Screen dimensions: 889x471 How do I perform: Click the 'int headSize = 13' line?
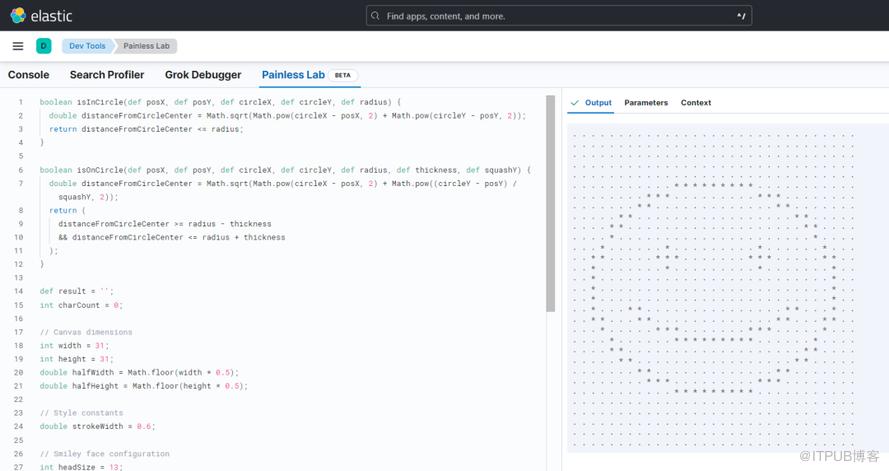[x=81, y=467]
